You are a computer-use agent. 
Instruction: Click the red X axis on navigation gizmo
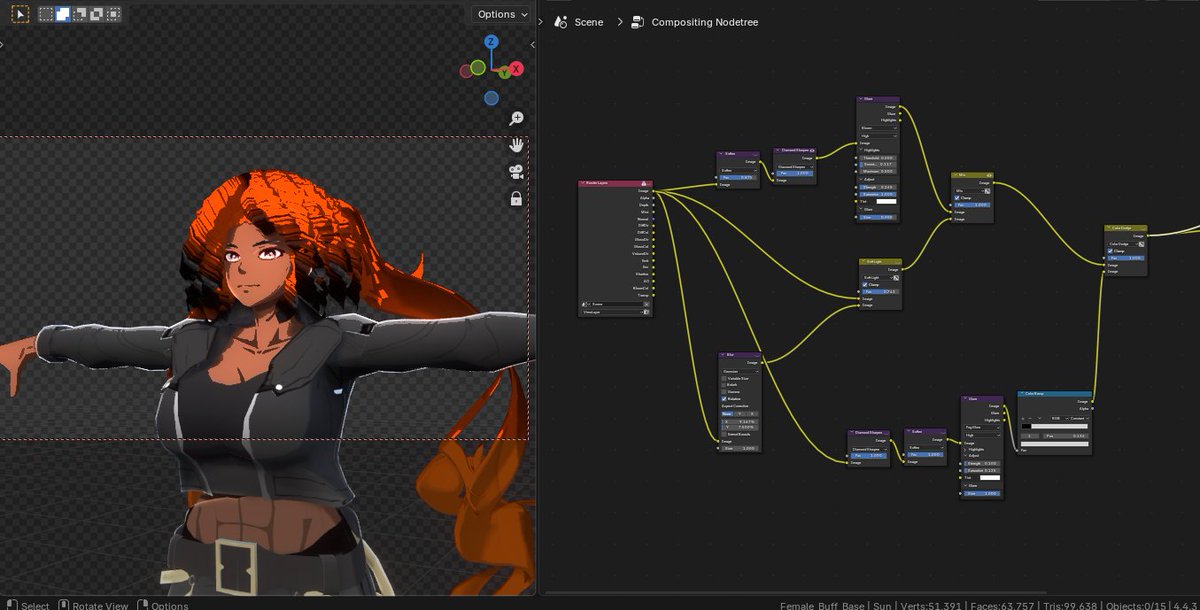(x=516, y=69)
